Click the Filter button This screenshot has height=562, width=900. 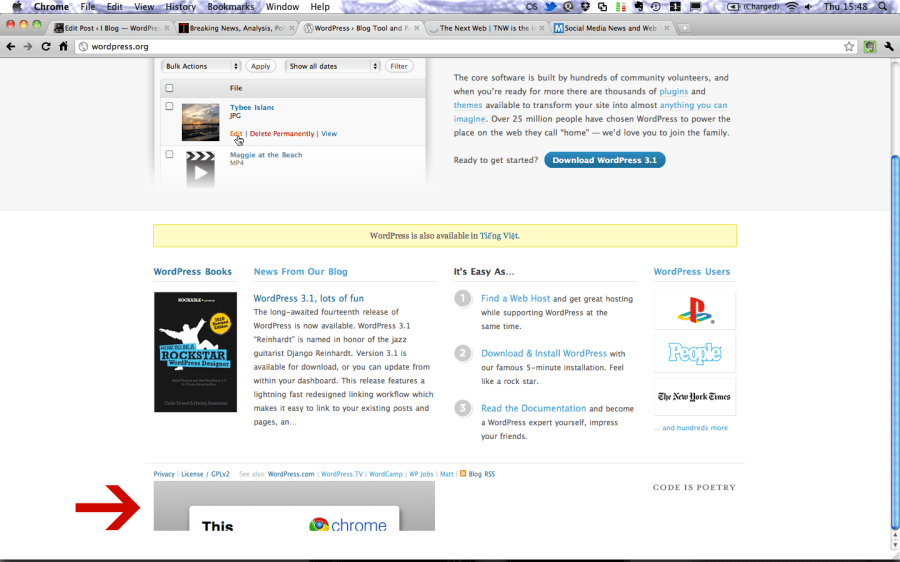(x=399, y=67)
